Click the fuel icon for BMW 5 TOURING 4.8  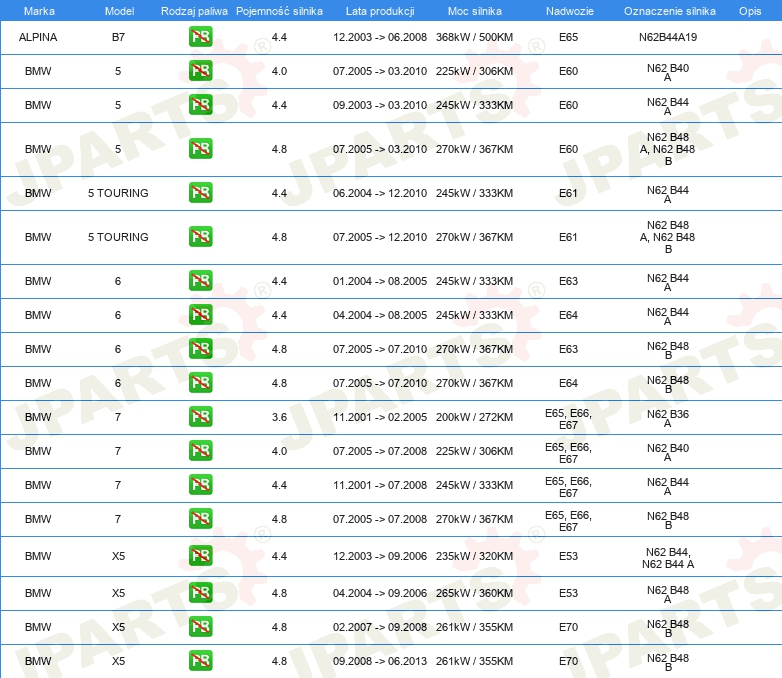point(200,237)
